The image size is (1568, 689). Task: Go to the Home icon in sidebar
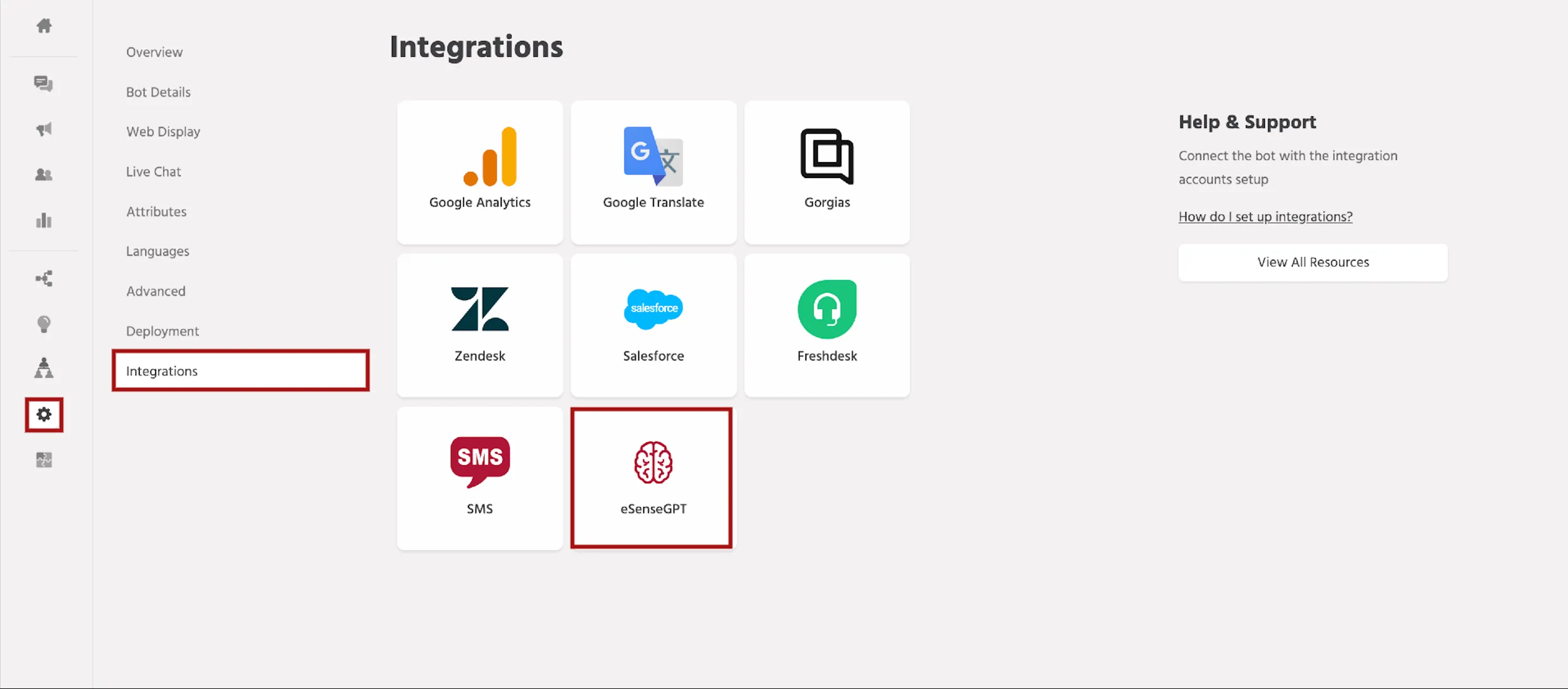[44, 26]
